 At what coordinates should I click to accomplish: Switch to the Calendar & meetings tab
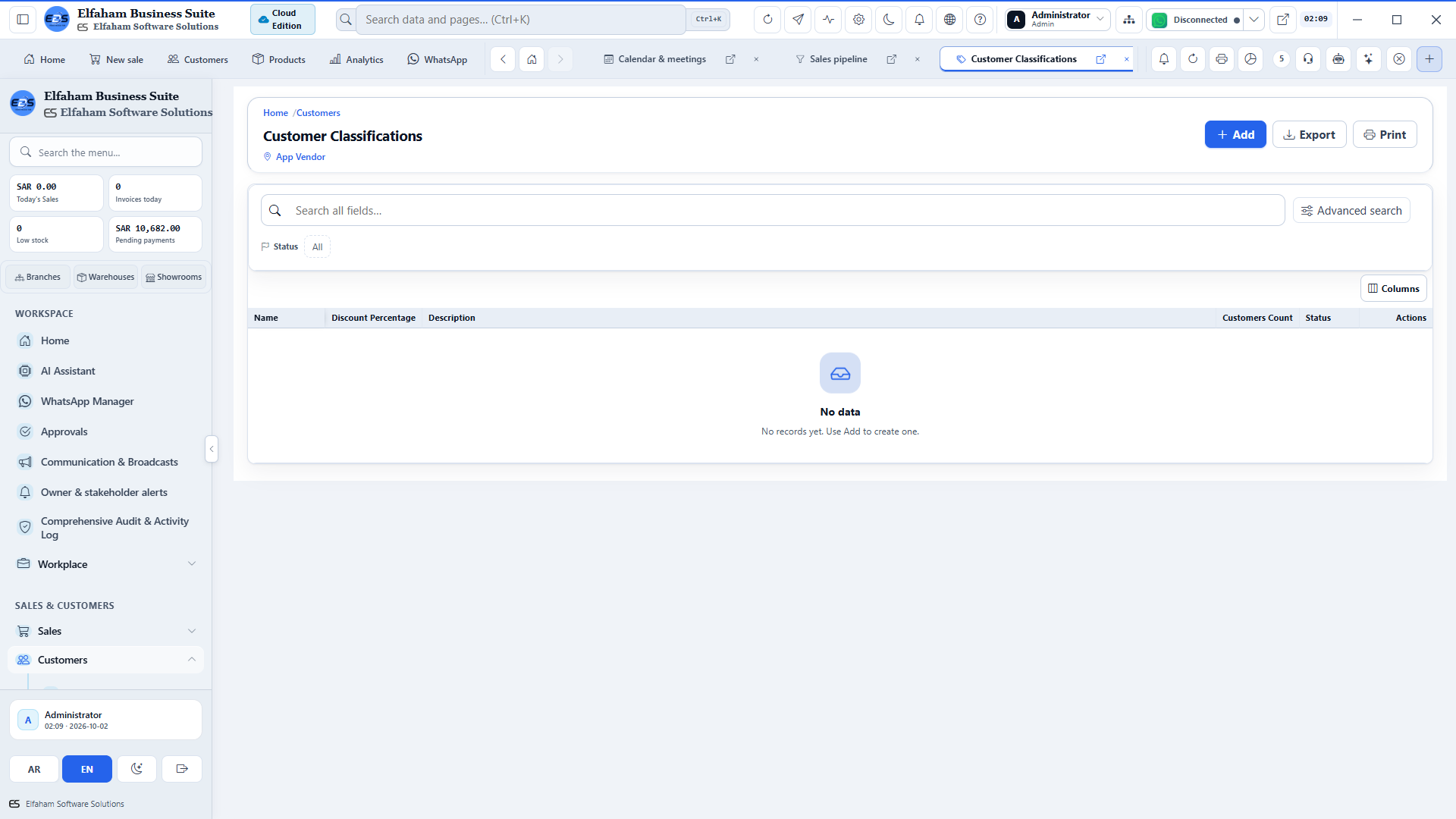pos(655,59)
